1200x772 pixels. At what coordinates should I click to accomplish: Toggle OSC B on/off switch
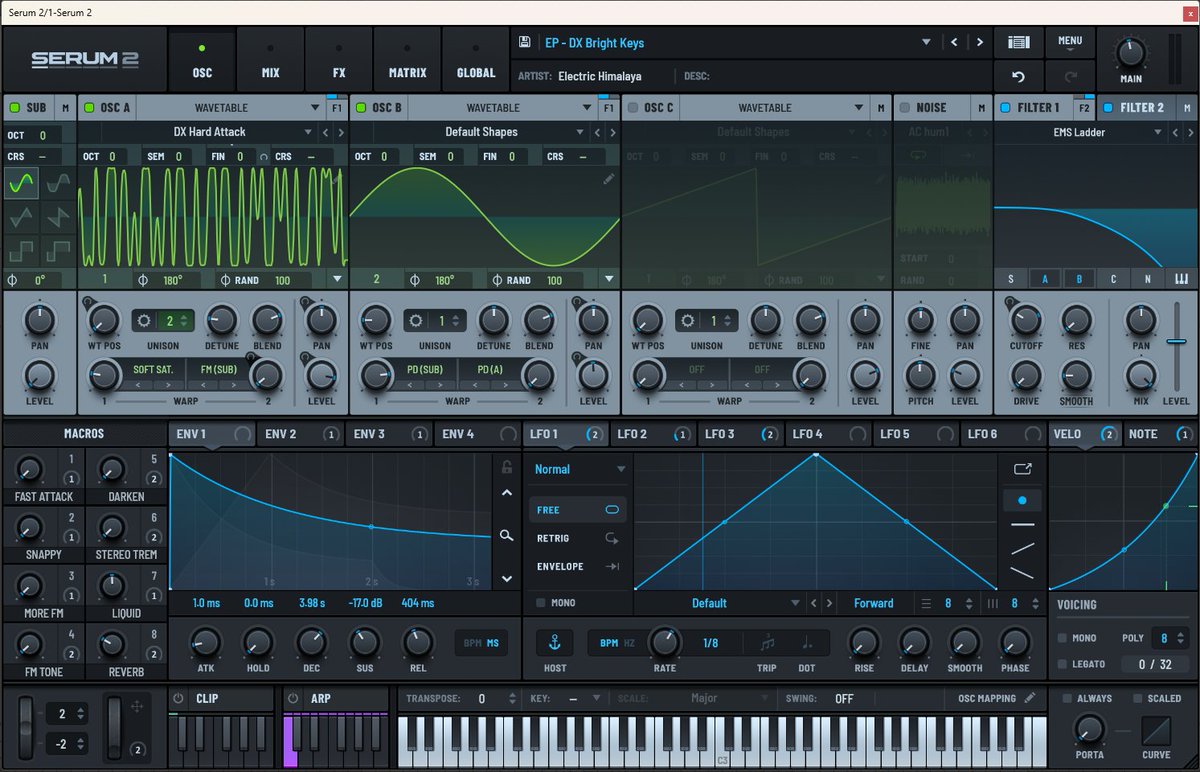click(360, 107)
